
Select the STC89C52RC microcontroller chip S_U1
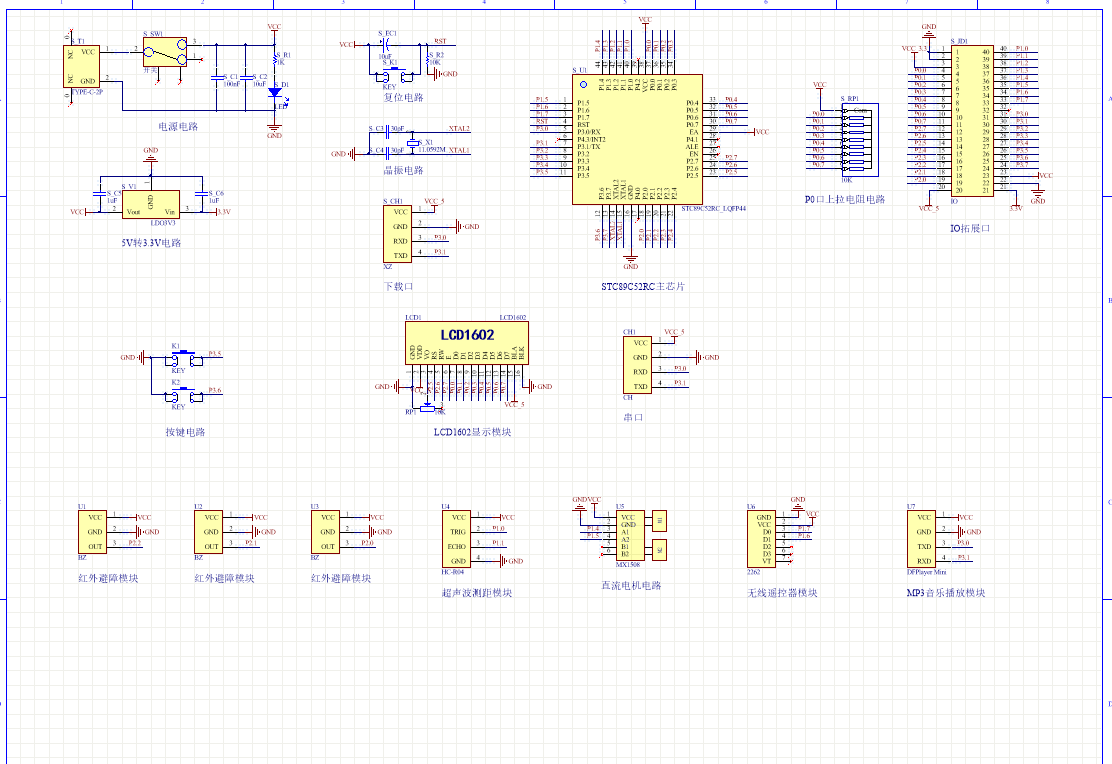click(636, 139)
